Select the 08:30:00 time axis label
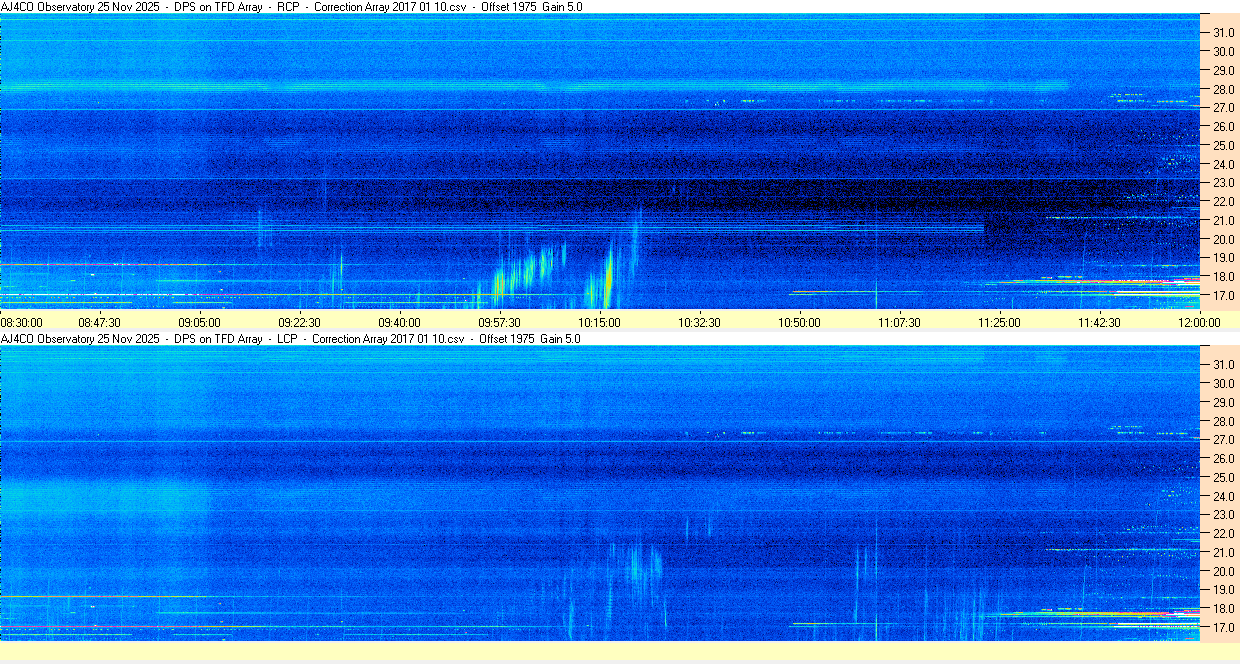Viewport: 1240px width, 664px height. coord(22,322)
